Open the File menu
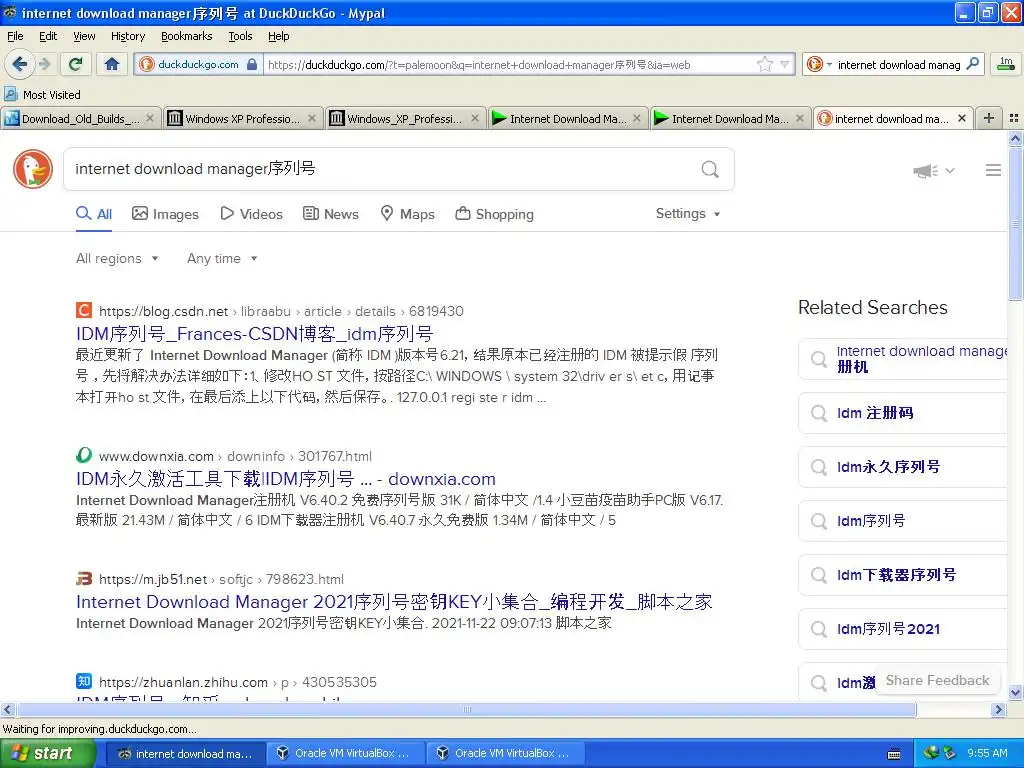The height and width of the screenshot is (768, 1024). coord(15,36)
